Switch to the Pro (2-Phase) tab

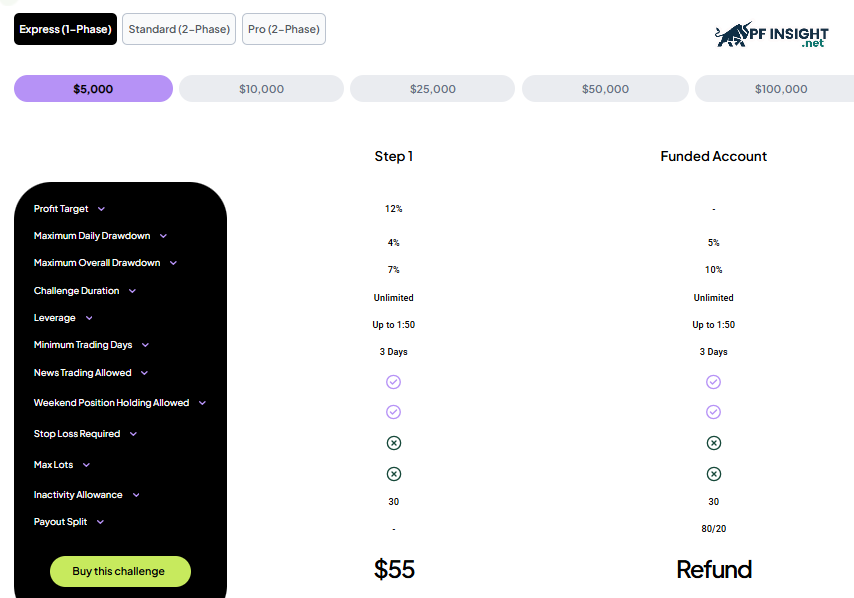click(284, 29)
